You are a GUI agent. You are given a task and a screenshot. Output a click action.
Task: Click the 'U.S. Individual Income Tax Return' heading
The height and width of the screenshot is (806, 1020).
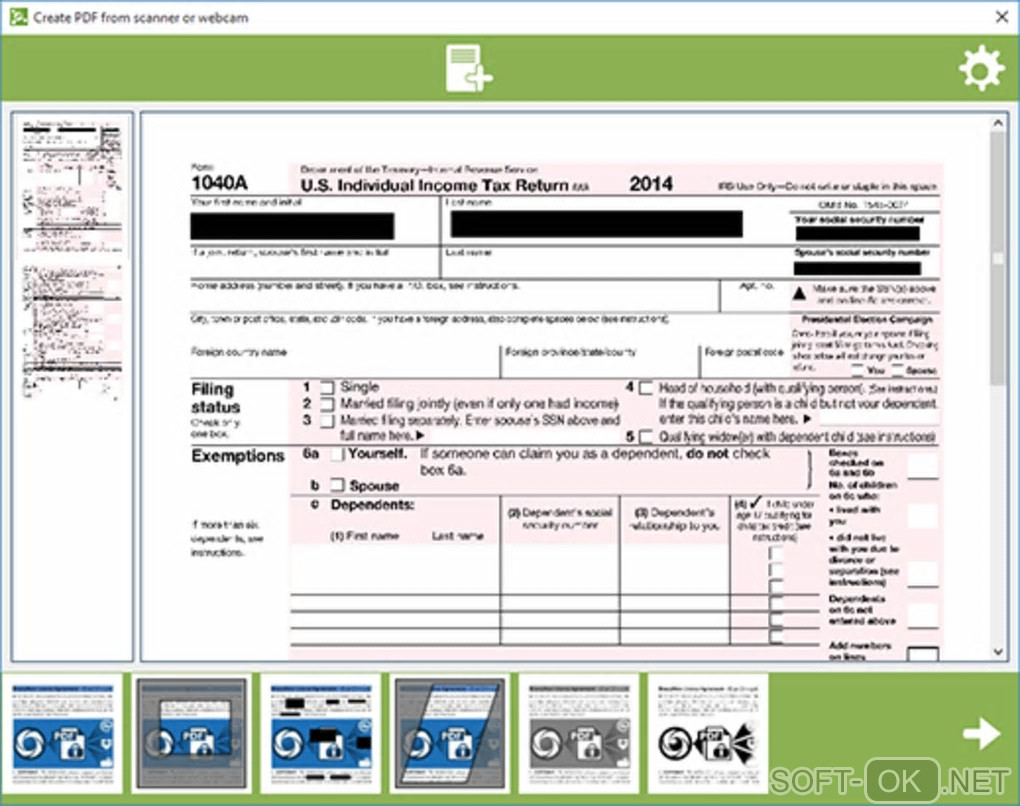coord(435,185)
